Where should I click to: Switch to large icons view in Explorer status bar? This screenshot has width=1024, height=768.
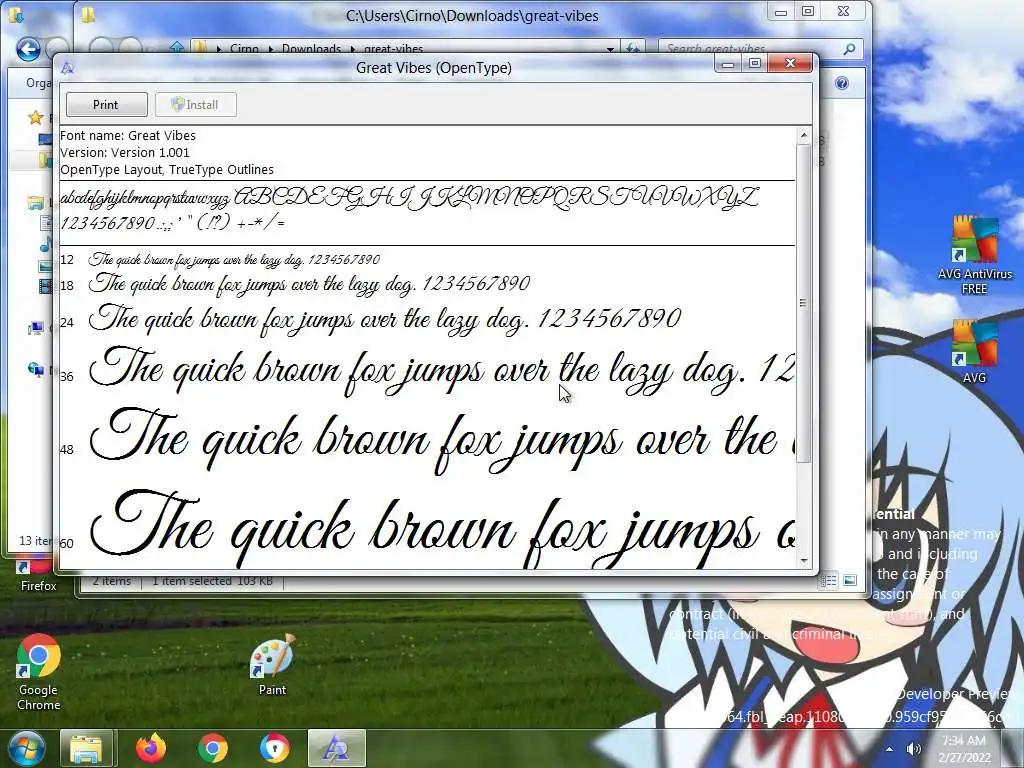click(x=850, y=580)
